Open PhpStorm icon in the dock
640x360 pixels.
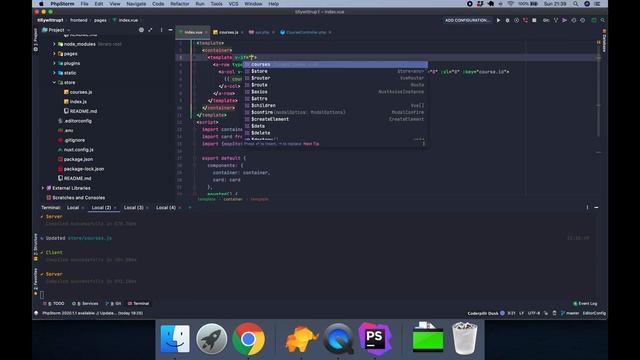click(375, 338)
